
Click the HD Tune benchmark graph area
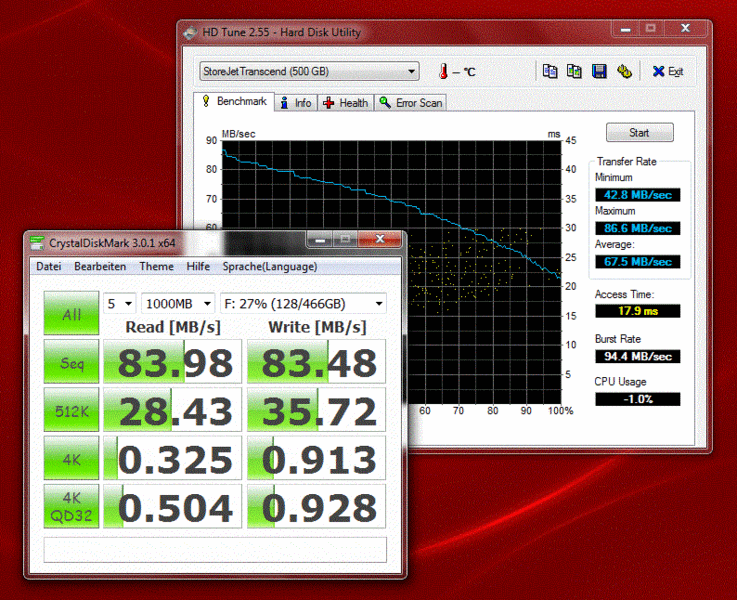click(392, 273)
